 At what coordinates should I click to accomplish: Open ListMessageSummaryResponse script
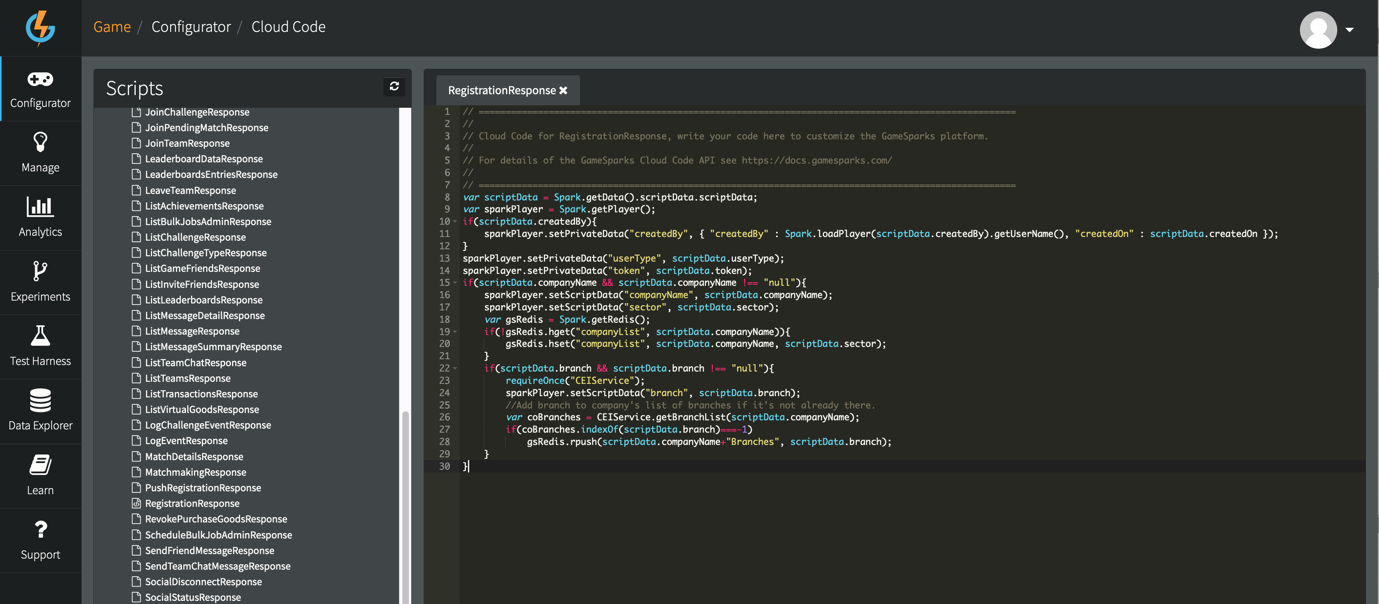click(x=213, y=347)
